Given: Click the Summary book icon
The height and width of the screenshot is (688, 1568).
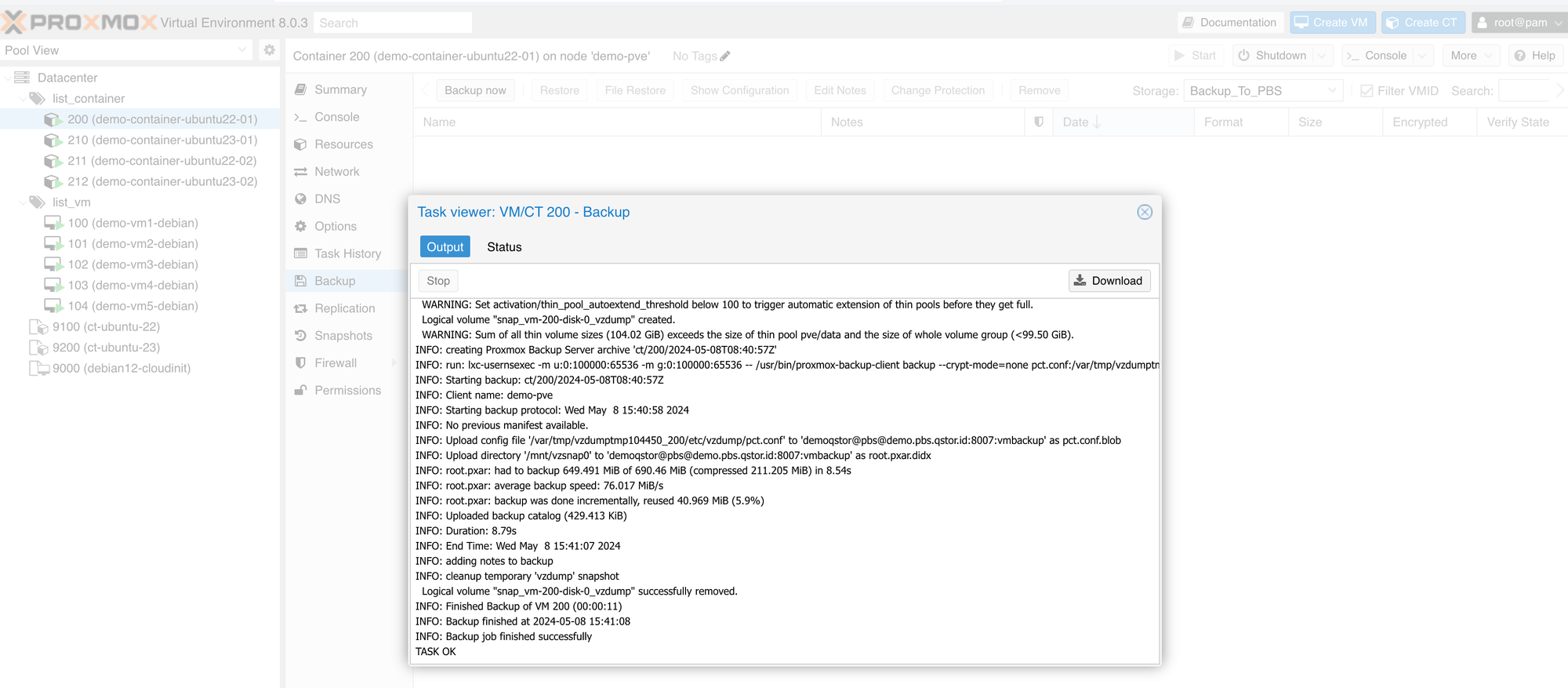Looking at the screenshot, I should coord(300,89).
